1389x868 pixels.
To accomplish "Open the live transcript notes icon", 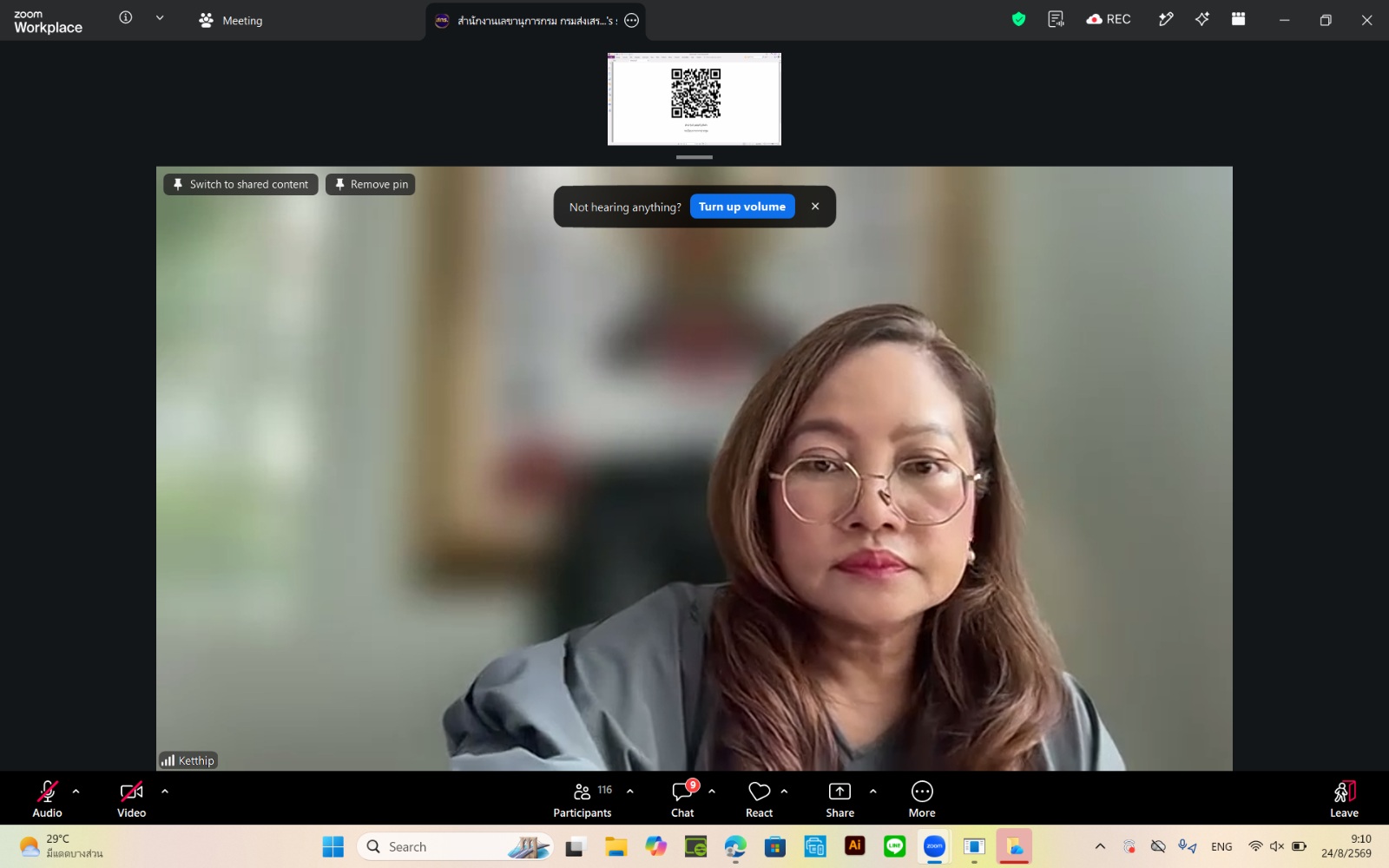I will pos(1056,19).
